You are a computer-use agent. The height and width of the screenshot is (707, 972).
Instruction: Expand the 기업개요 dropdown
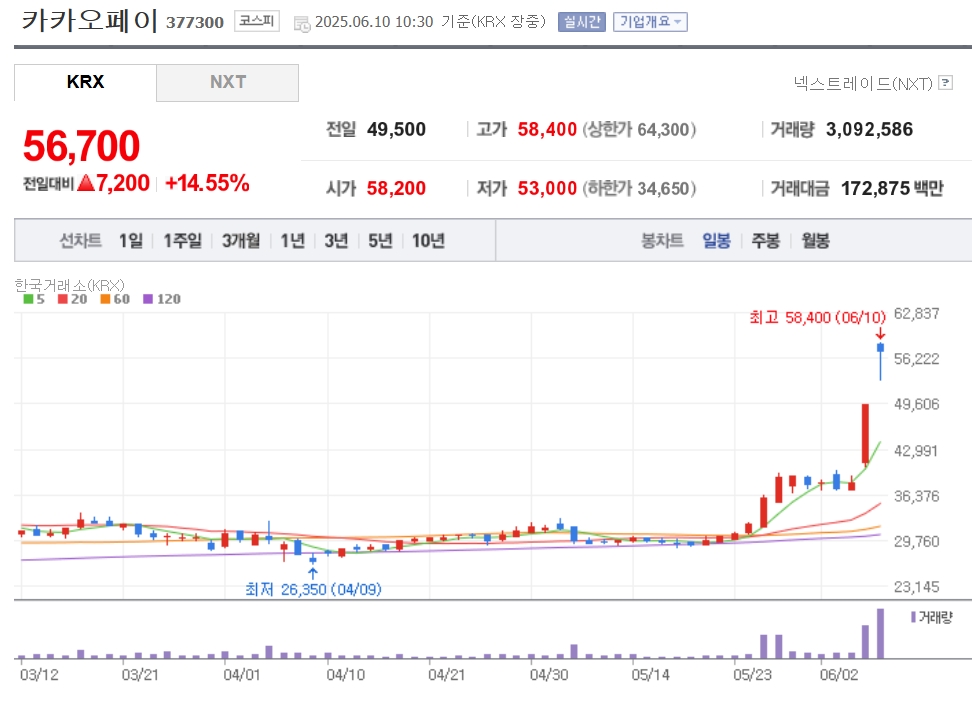click(x=650, y=22)
